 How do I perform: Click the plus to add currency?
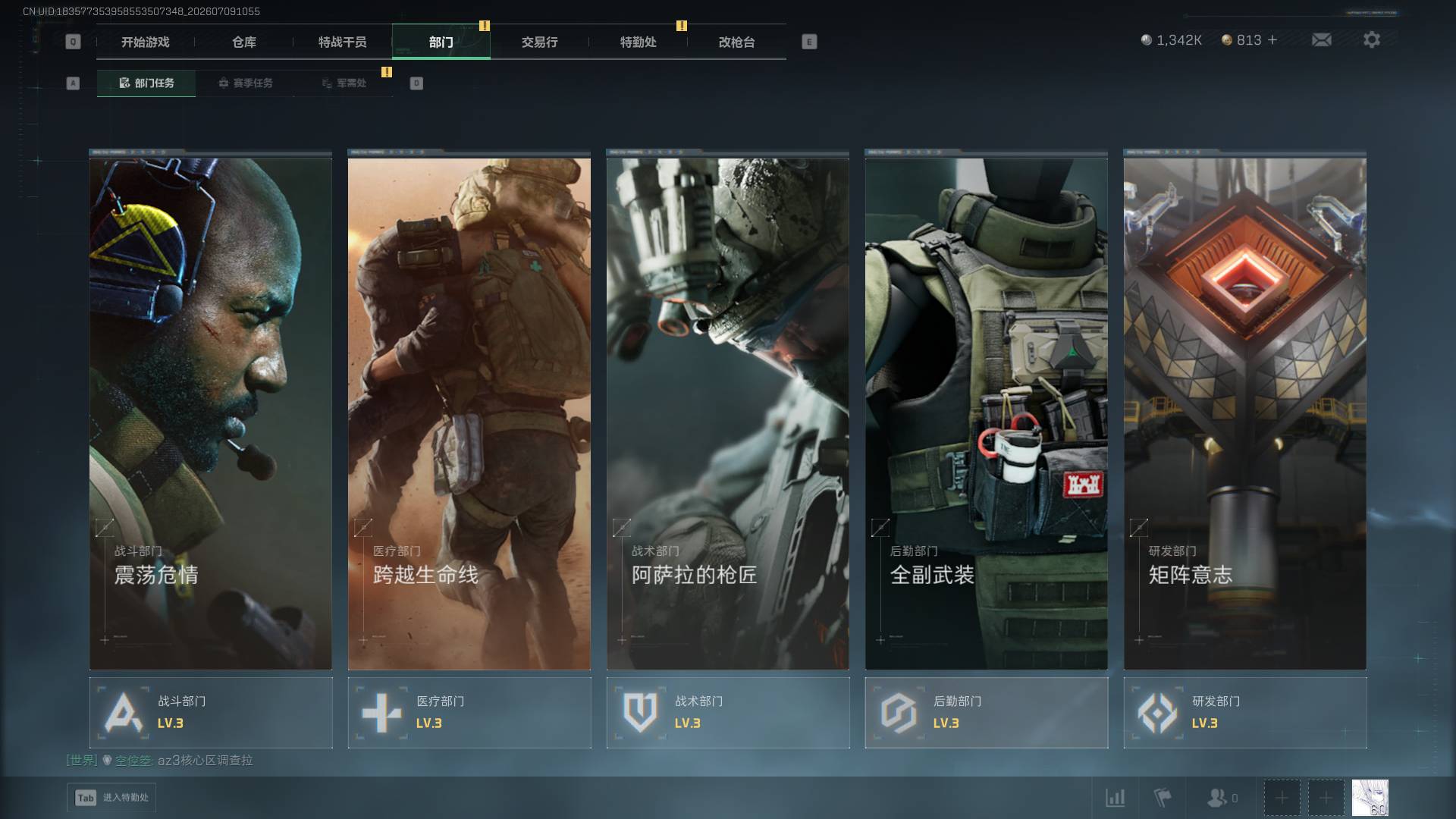[x=1272, y=39]
